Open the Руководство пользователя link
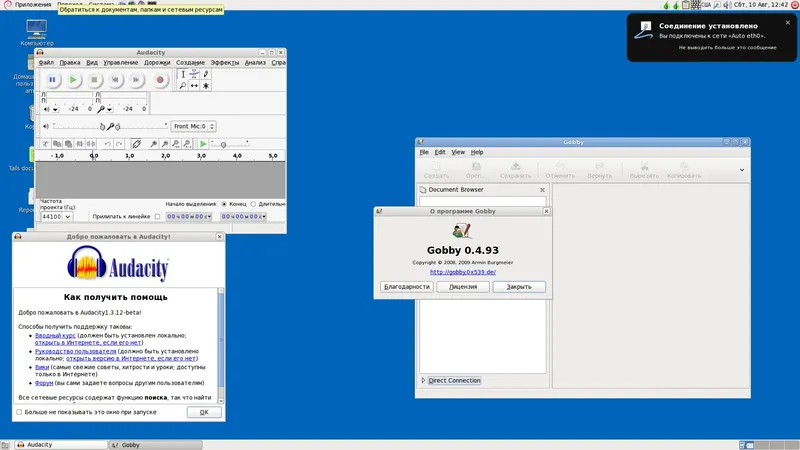800x450 pixels. 76,352
